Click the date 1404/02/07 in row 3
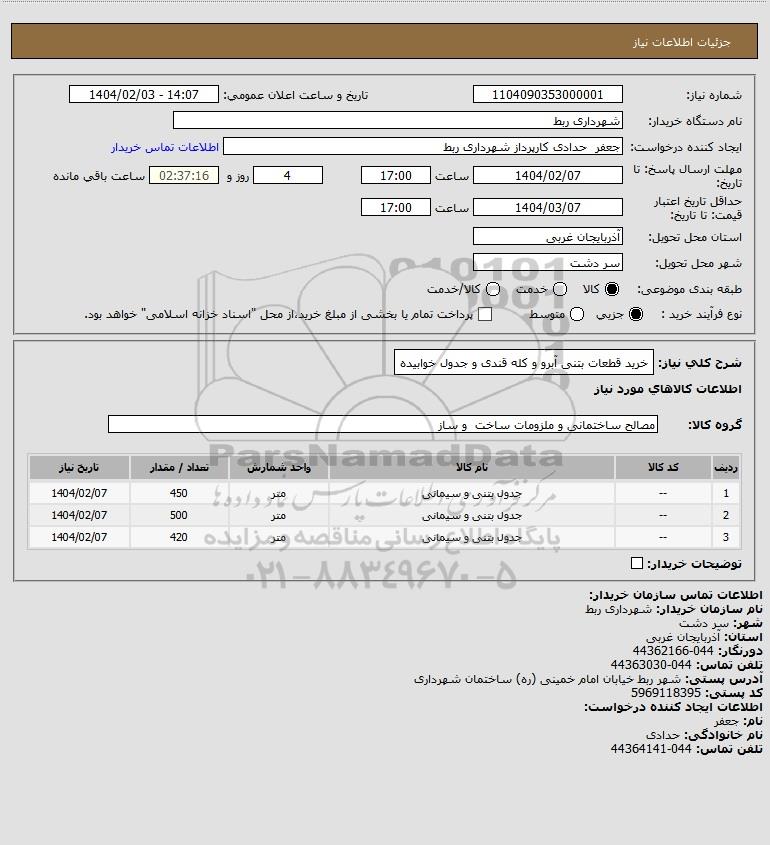 click(79, 537)
